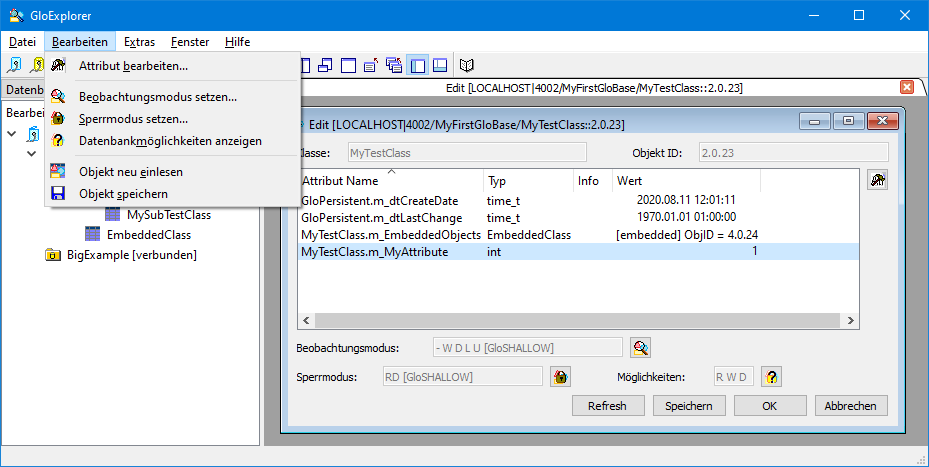Click the left arrow of the horizontal scrollbar
This screenshot has width=929, height=467.
(x=306, y=320)
